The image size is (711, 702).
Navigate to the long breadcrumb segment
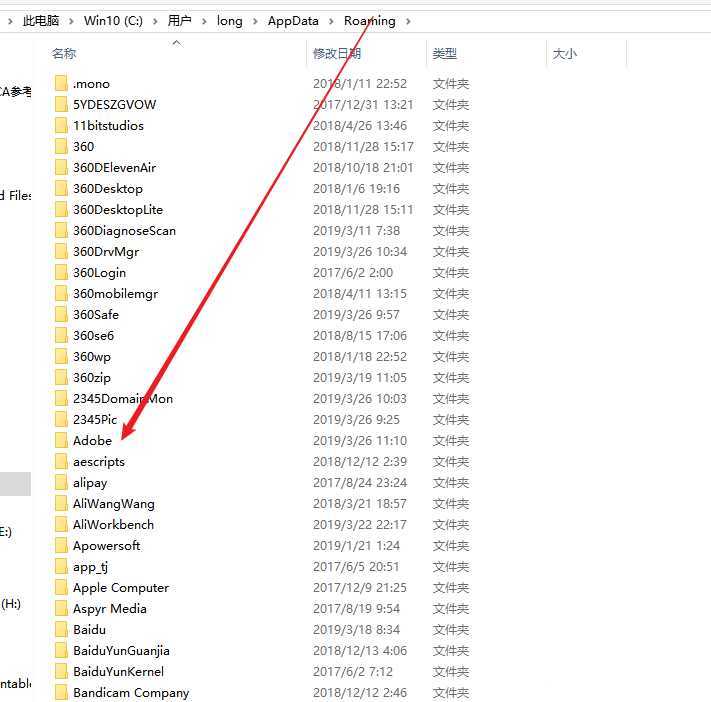[x=229, y=21]
